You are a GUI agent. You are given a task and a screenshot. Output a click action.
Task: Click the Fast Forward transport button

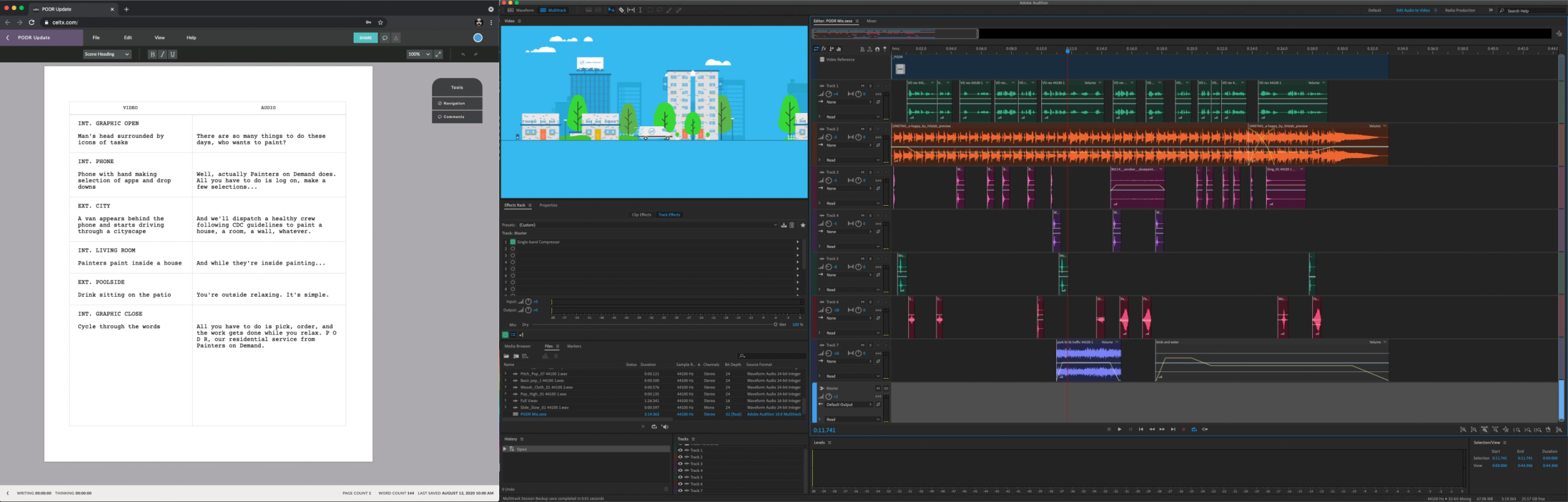pos(1162,429)
